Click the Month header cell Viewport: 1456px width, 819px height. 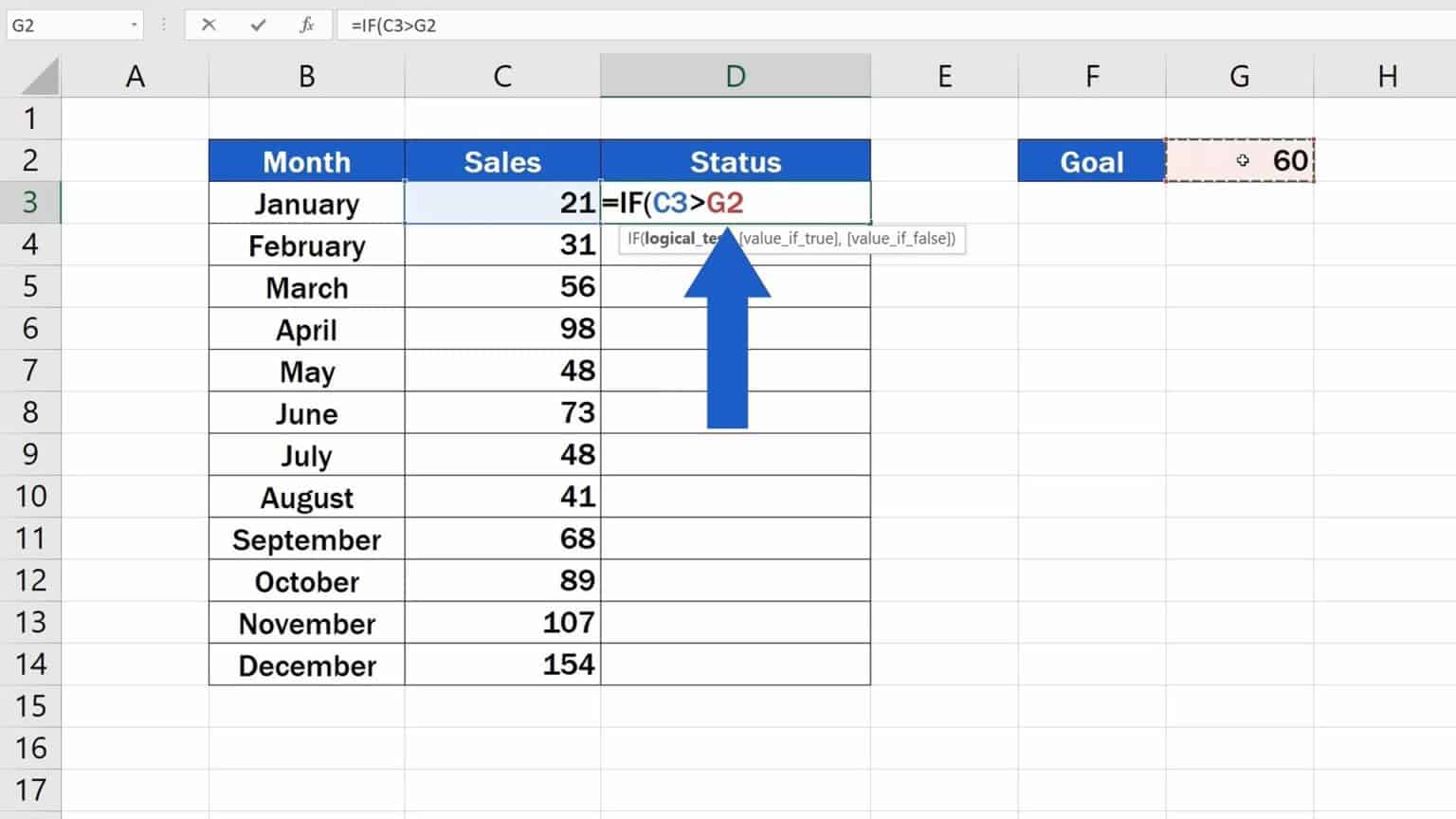pos(307,161)
